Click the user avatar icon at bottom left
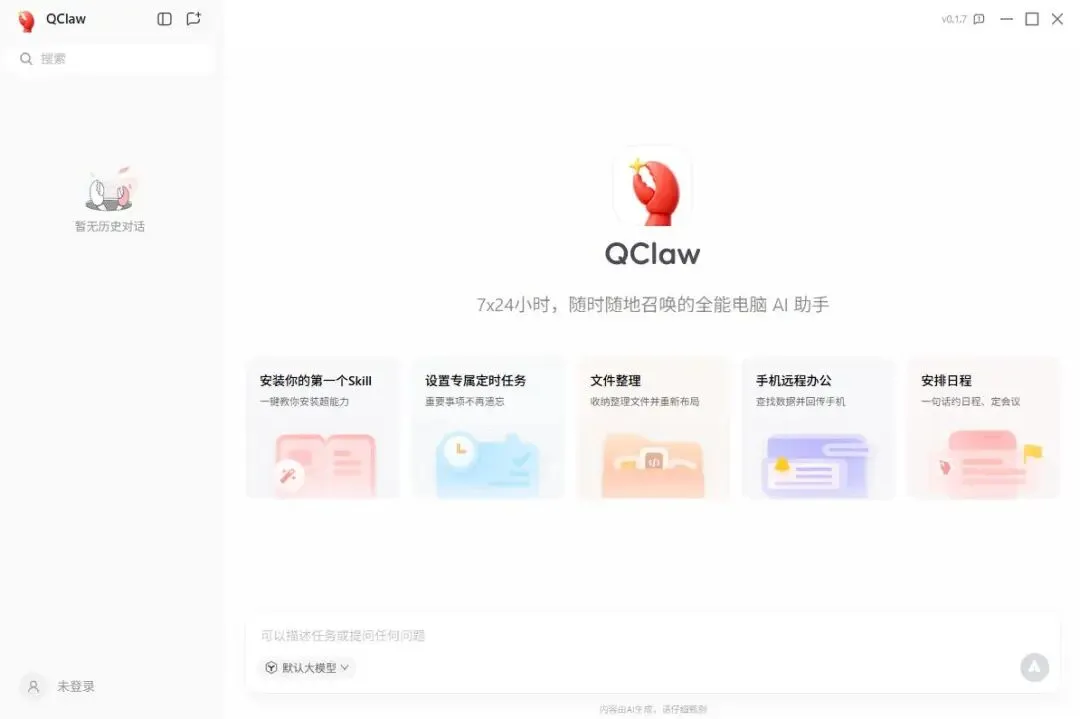Screen dimensions: 1080x719 (x=33, y=686)
